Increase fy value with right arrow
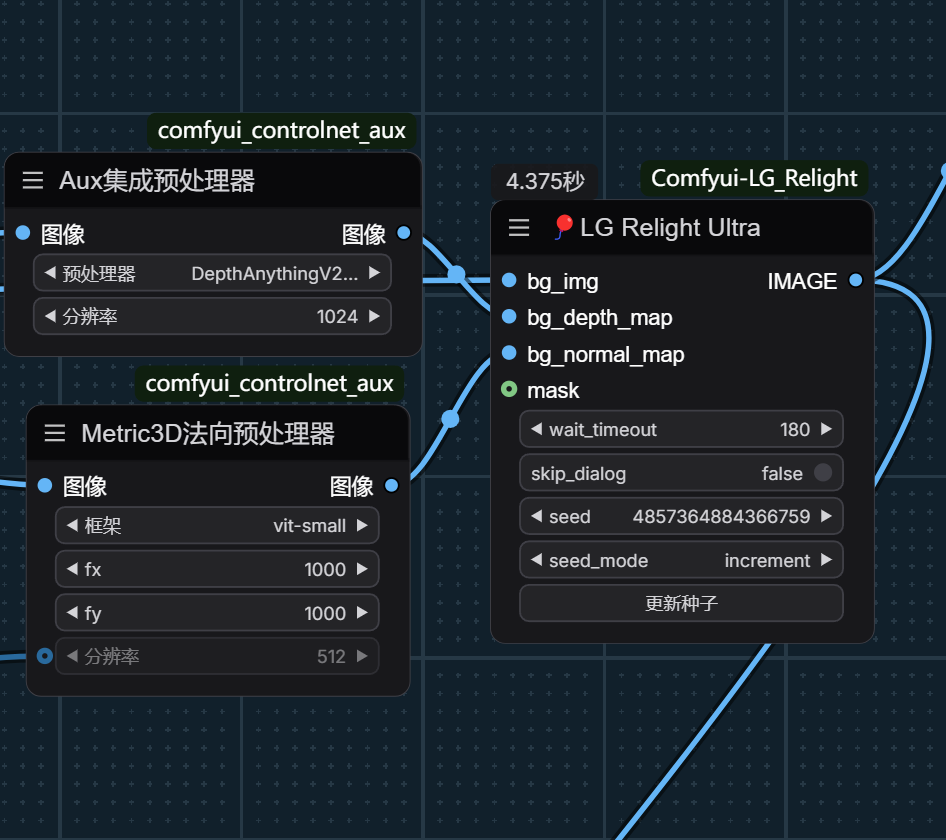The image size is (946, 840). point(362,612)
